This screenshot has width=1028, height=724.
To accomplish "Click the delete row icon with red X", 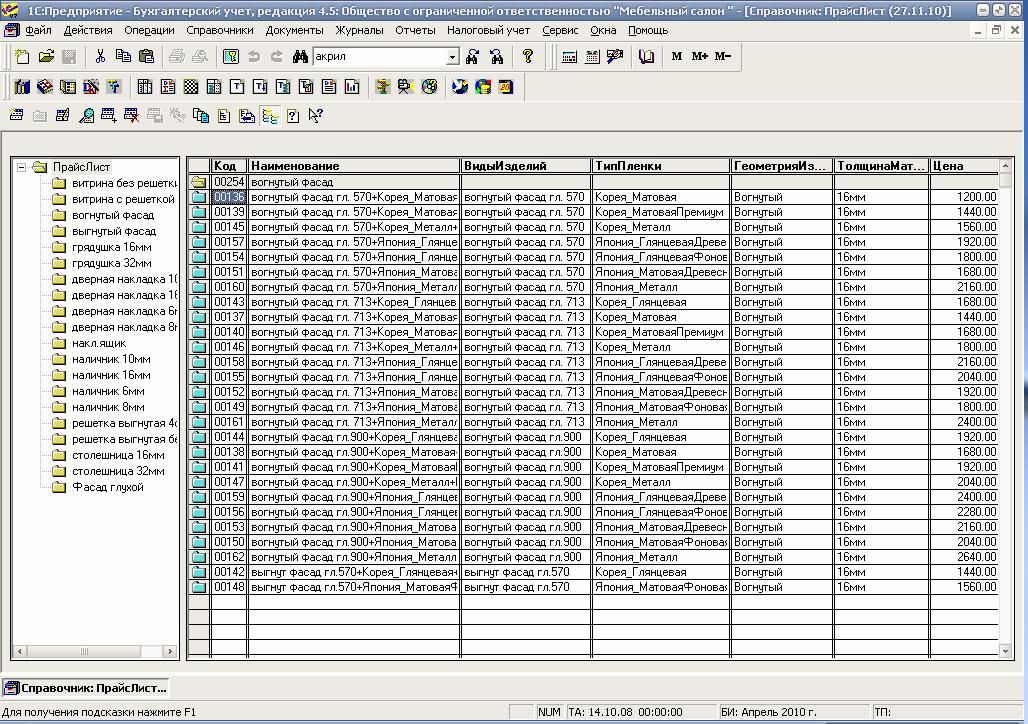I will 131,116.
